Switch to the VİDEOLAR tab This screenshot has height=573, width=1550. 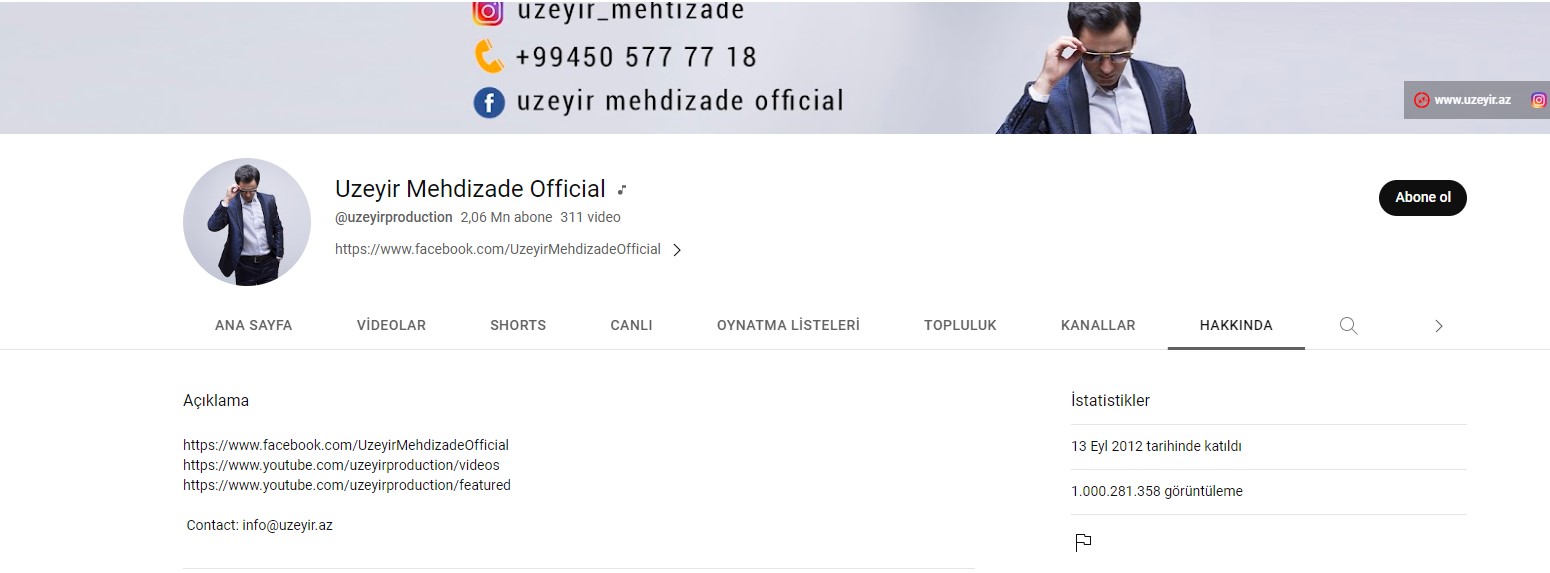[x=391, y=325]
